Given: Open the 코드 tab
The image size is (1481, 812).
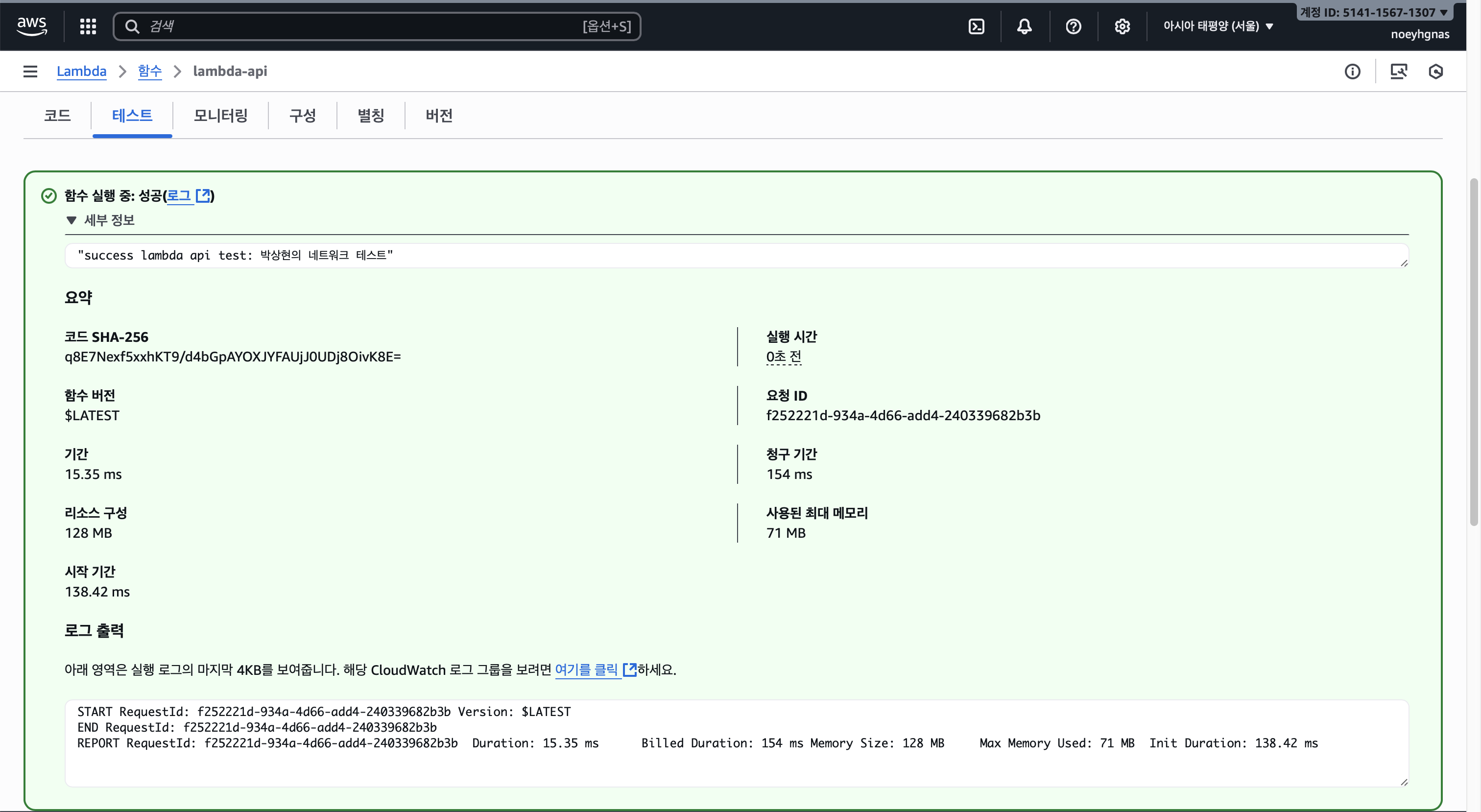Looking at the screenshot, I should [57, 116].
